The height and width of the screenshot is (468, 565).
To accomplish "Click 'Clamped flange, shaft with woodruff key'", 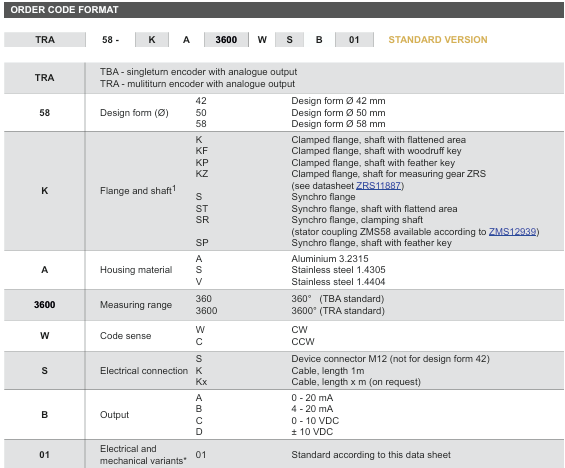I will click(377, 151).
